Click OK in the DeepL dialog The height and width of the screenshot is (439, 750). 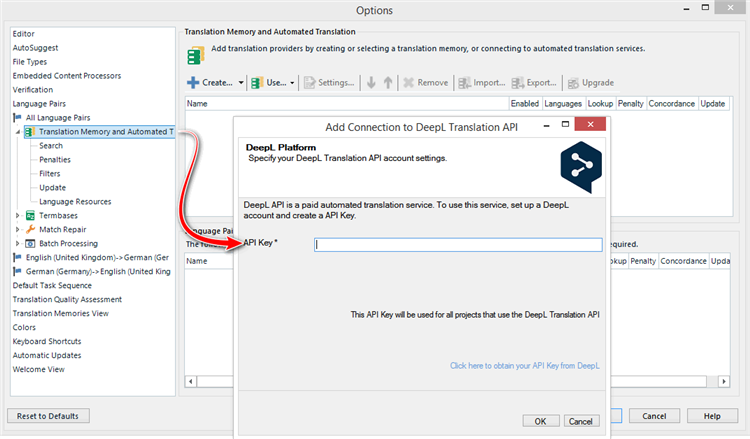tap(540, 421)
